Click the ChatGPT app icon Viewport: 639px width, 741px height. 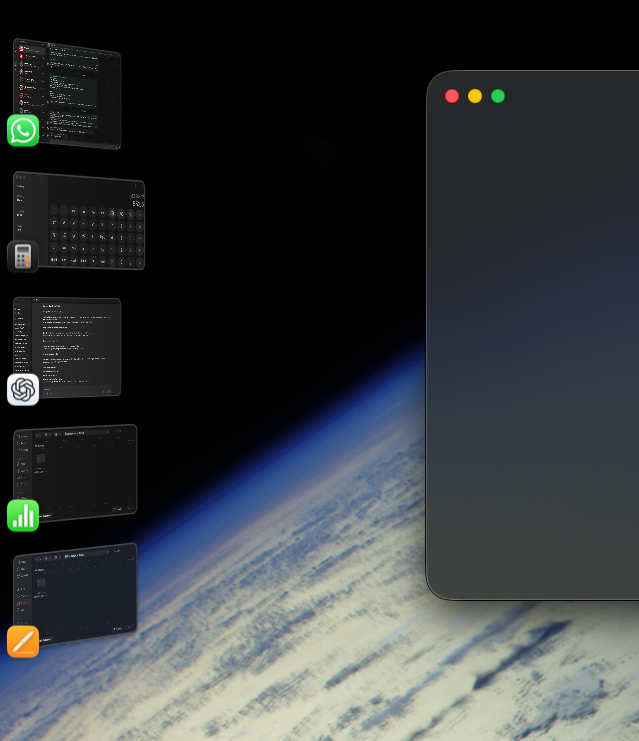23,389
